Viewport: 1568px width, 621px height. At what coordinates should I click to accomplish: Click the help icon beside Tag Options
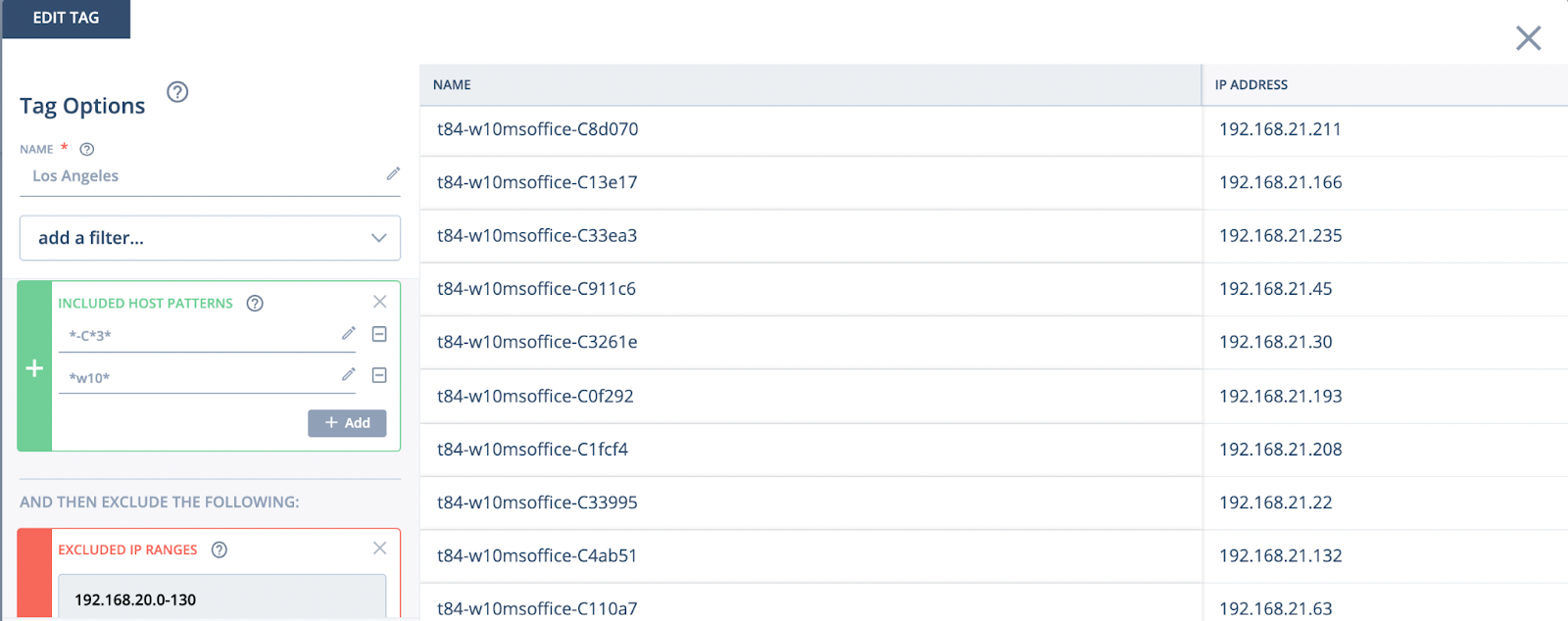[x=177, y=92]
